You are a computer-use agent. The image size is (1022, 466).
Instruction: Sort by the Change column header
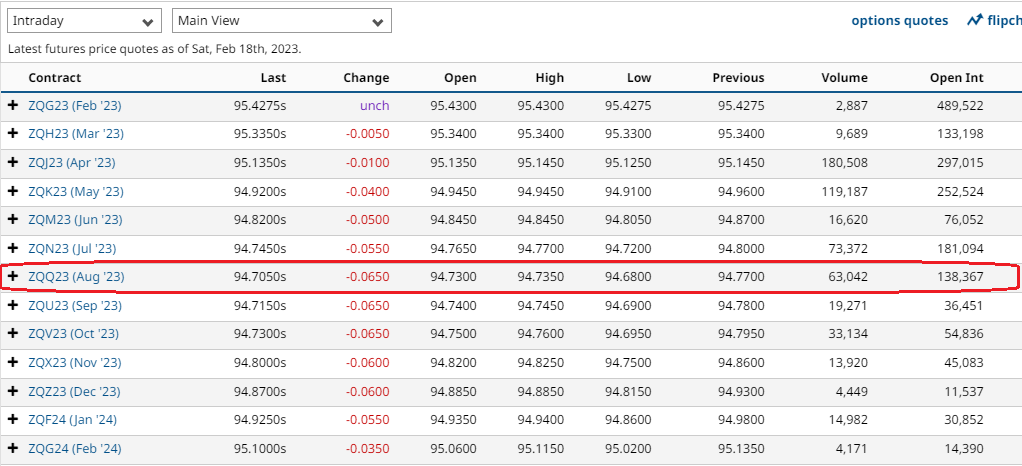point(366,78)
